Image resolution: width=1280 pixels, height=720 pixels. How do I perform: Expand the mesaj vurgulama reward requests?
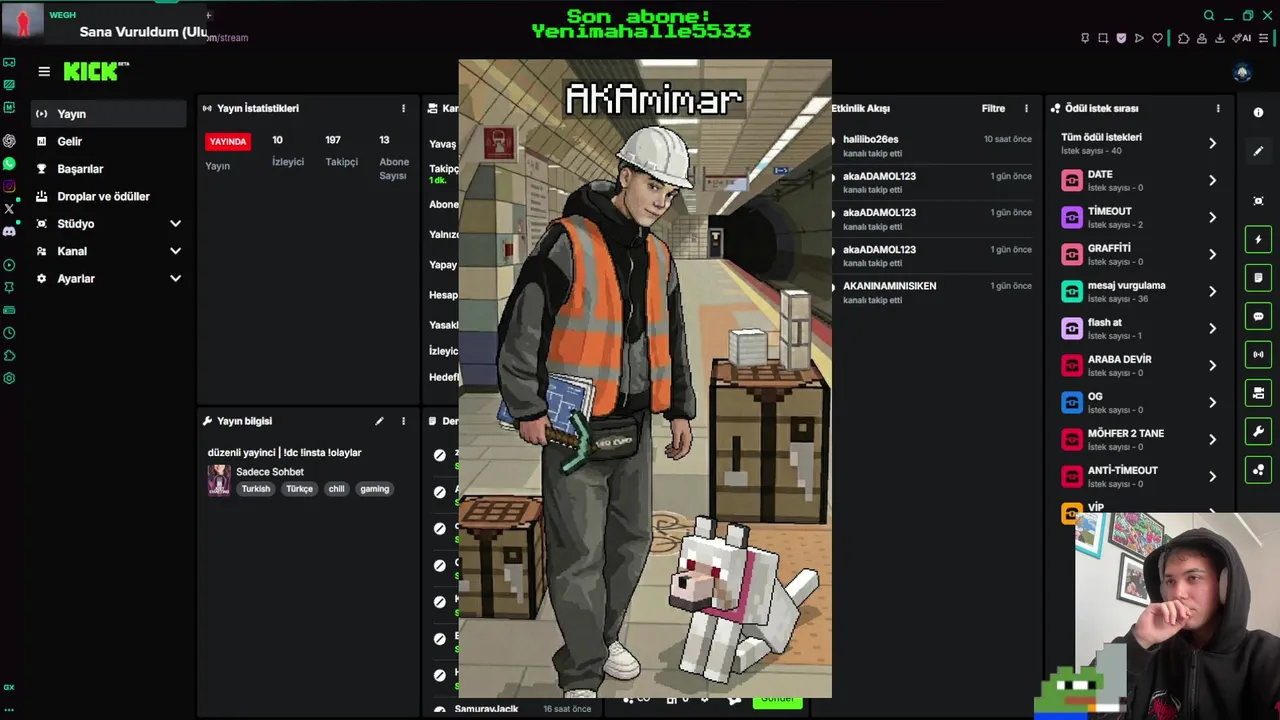point(1212,291)
